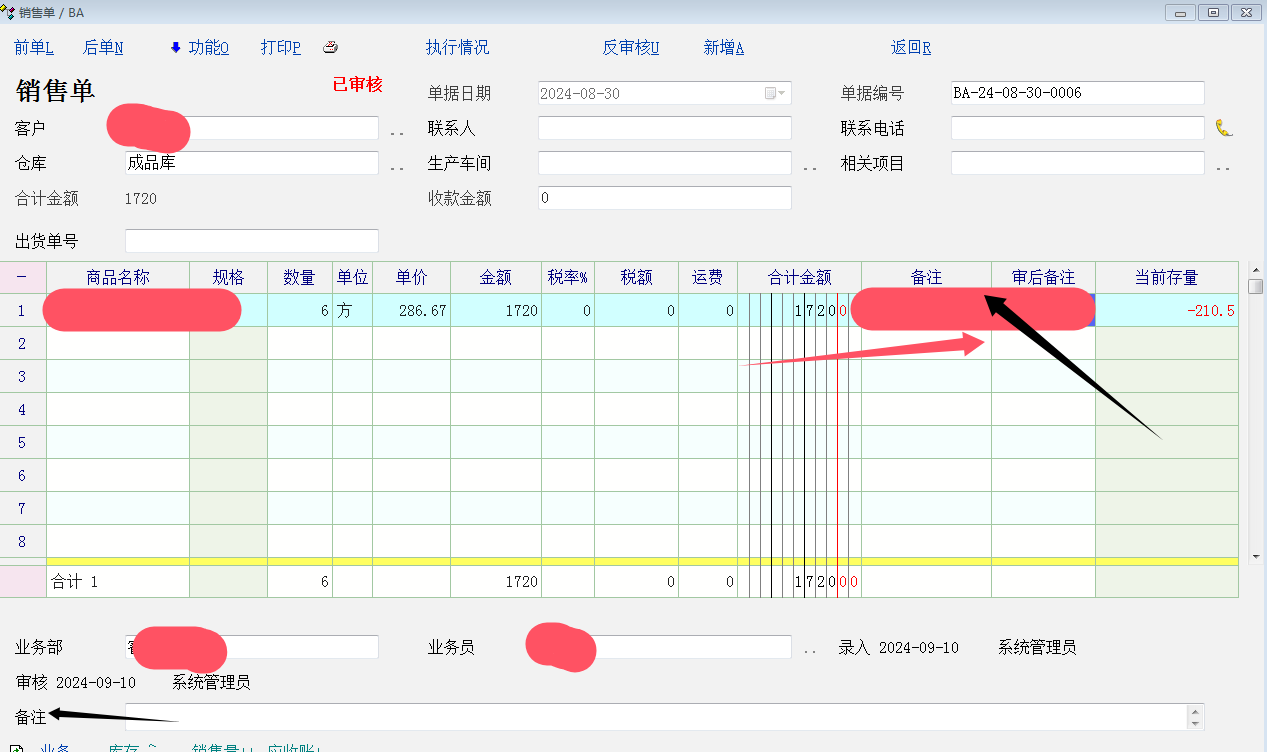Open the 打印P print menu
This screenshot has width=1267, height=752.
pos(280,48)
